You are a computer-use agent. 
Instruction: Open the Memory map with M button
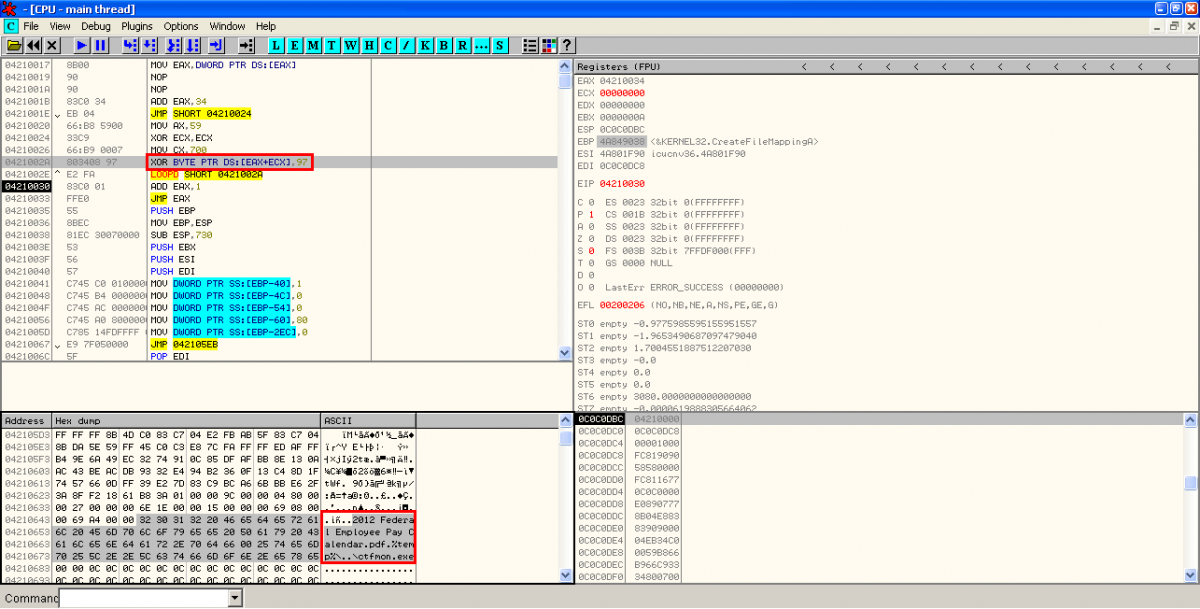click(314, 46)
